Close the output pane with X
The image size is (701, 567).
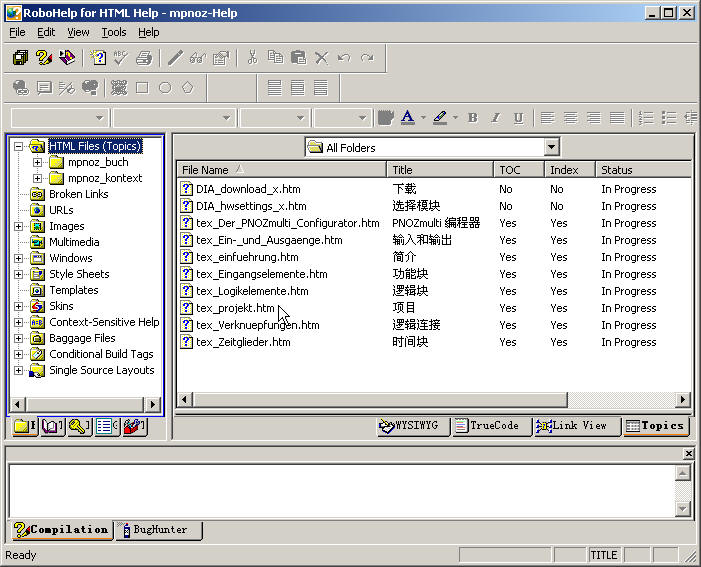[688, 454]
